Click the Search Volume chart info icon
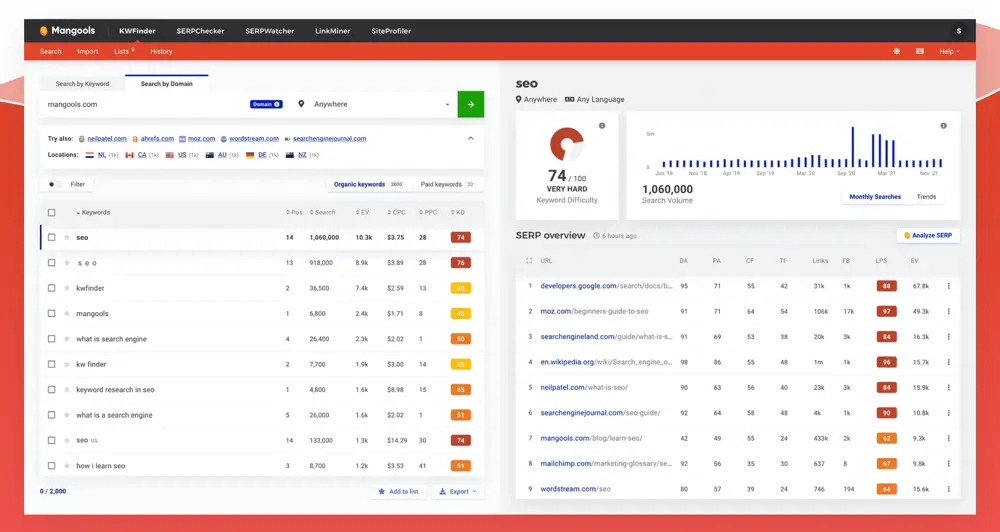The width and height of the screenshot is (1000, 532). [x=943, y=126]
